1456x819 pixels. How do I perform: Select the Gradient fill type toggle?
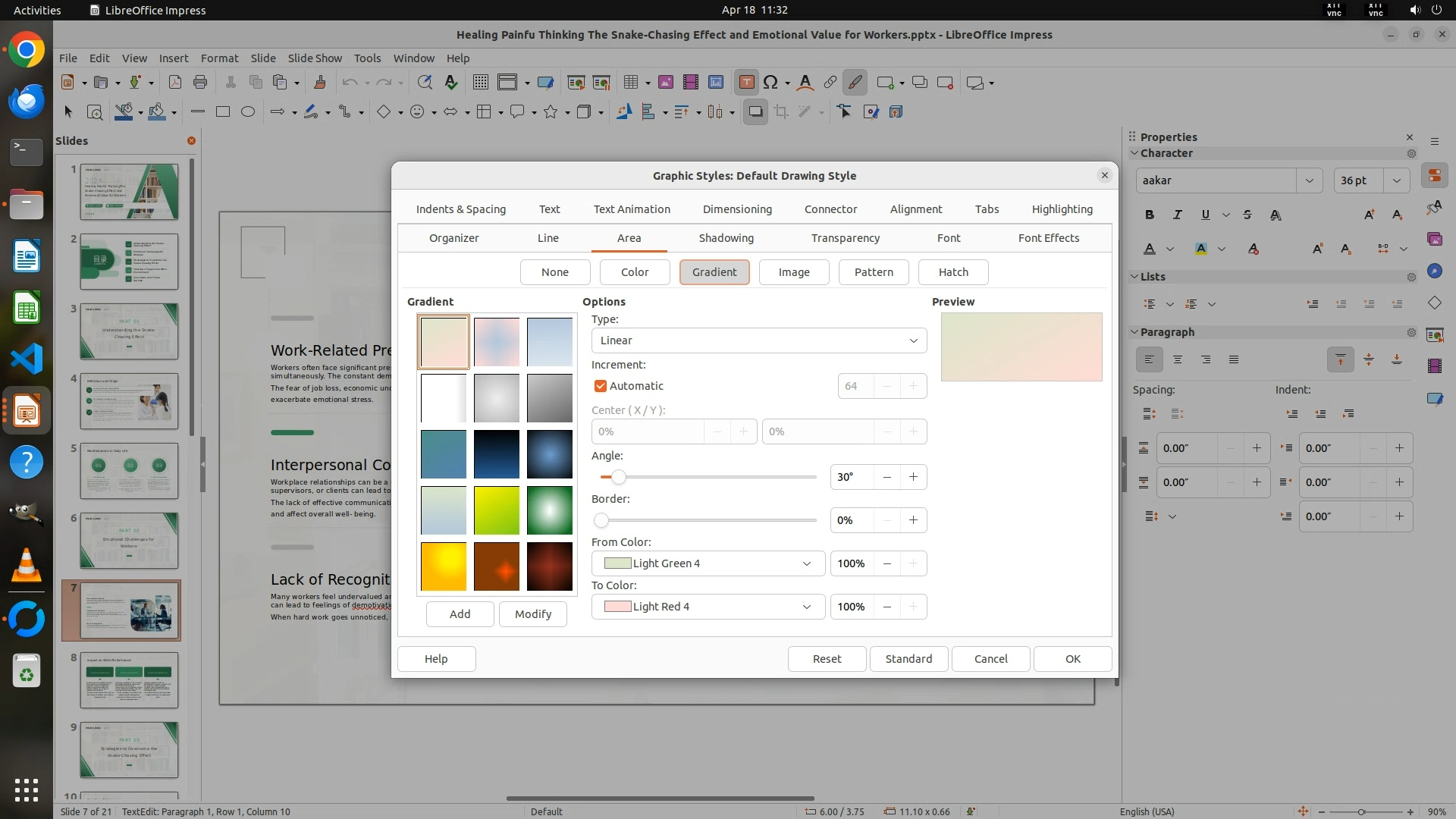(x=714, y=272)
